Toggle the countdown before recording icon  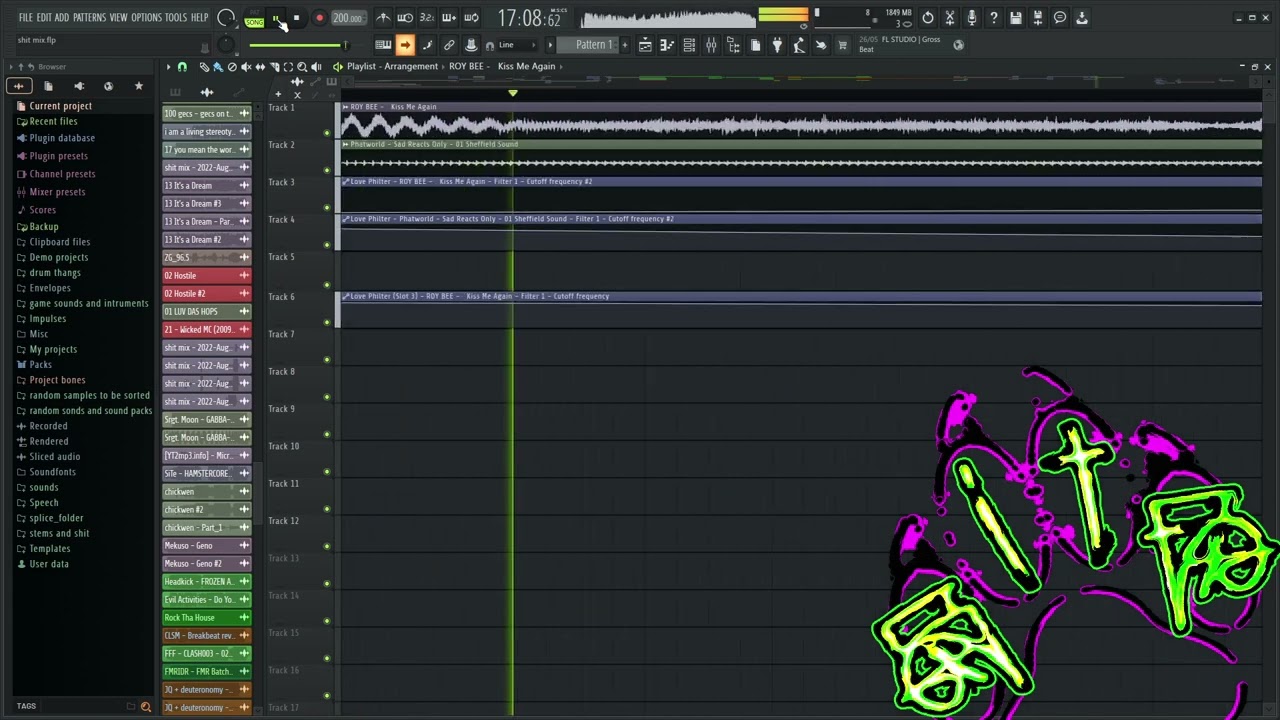(x=427, y=18)
